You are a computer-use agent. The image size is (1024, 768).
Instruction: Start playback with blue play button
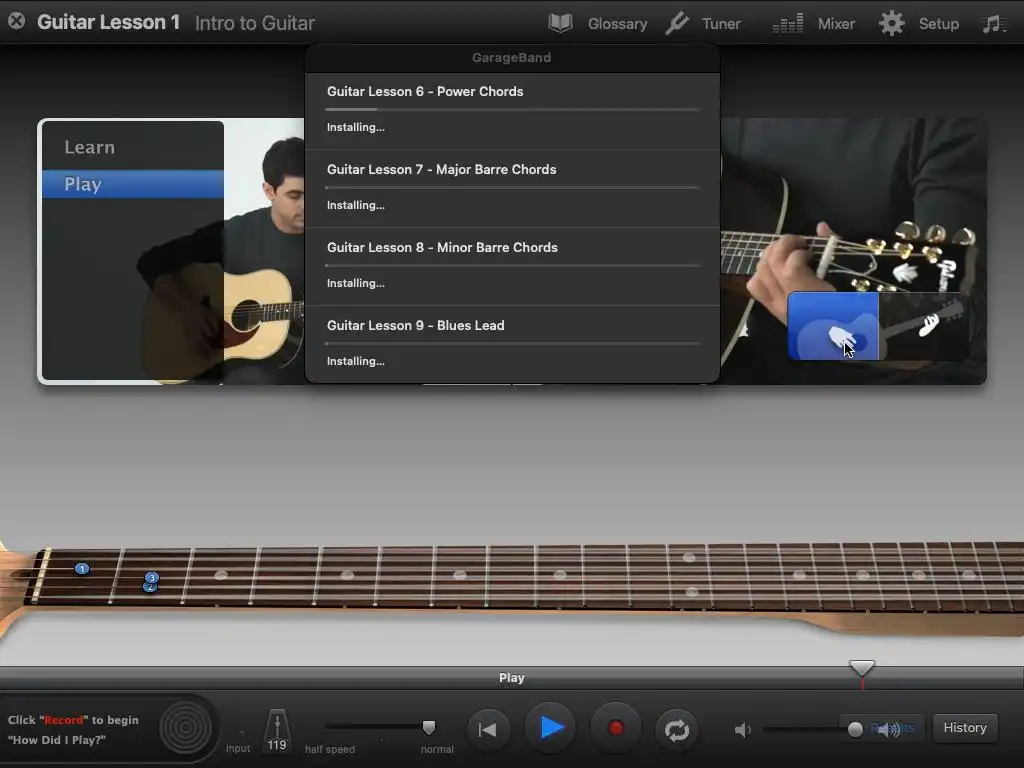click(551, 728)
